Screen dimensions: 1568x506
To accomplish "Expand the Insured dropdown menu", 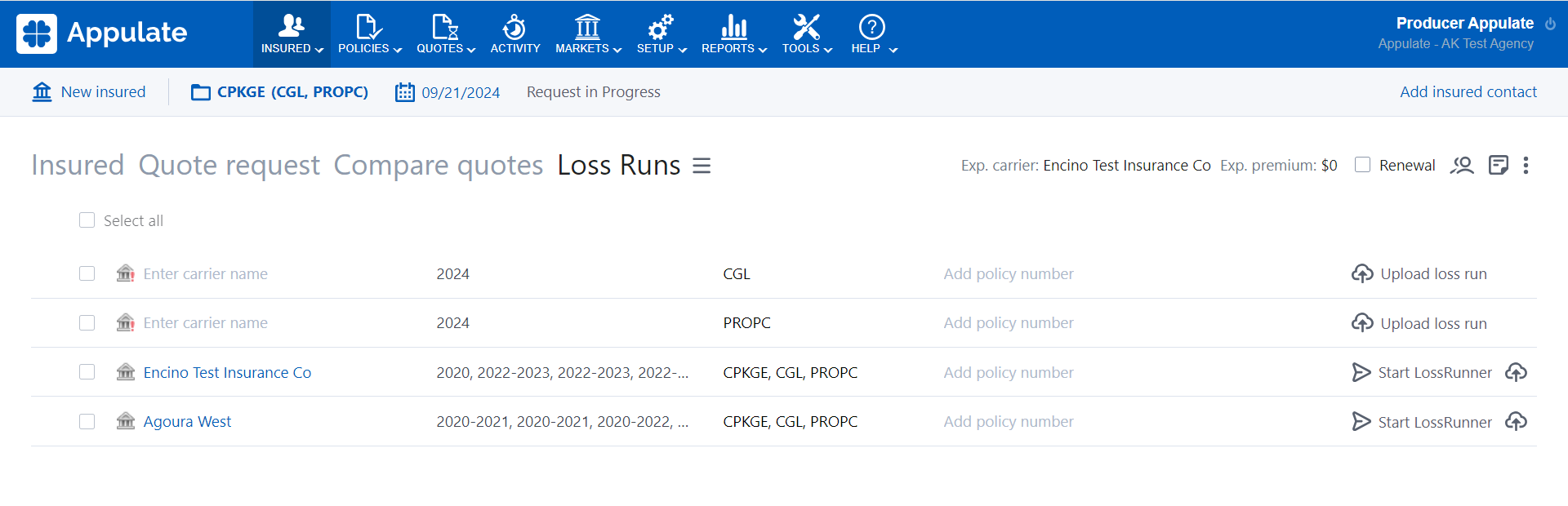I will click(x=292, y=34).
